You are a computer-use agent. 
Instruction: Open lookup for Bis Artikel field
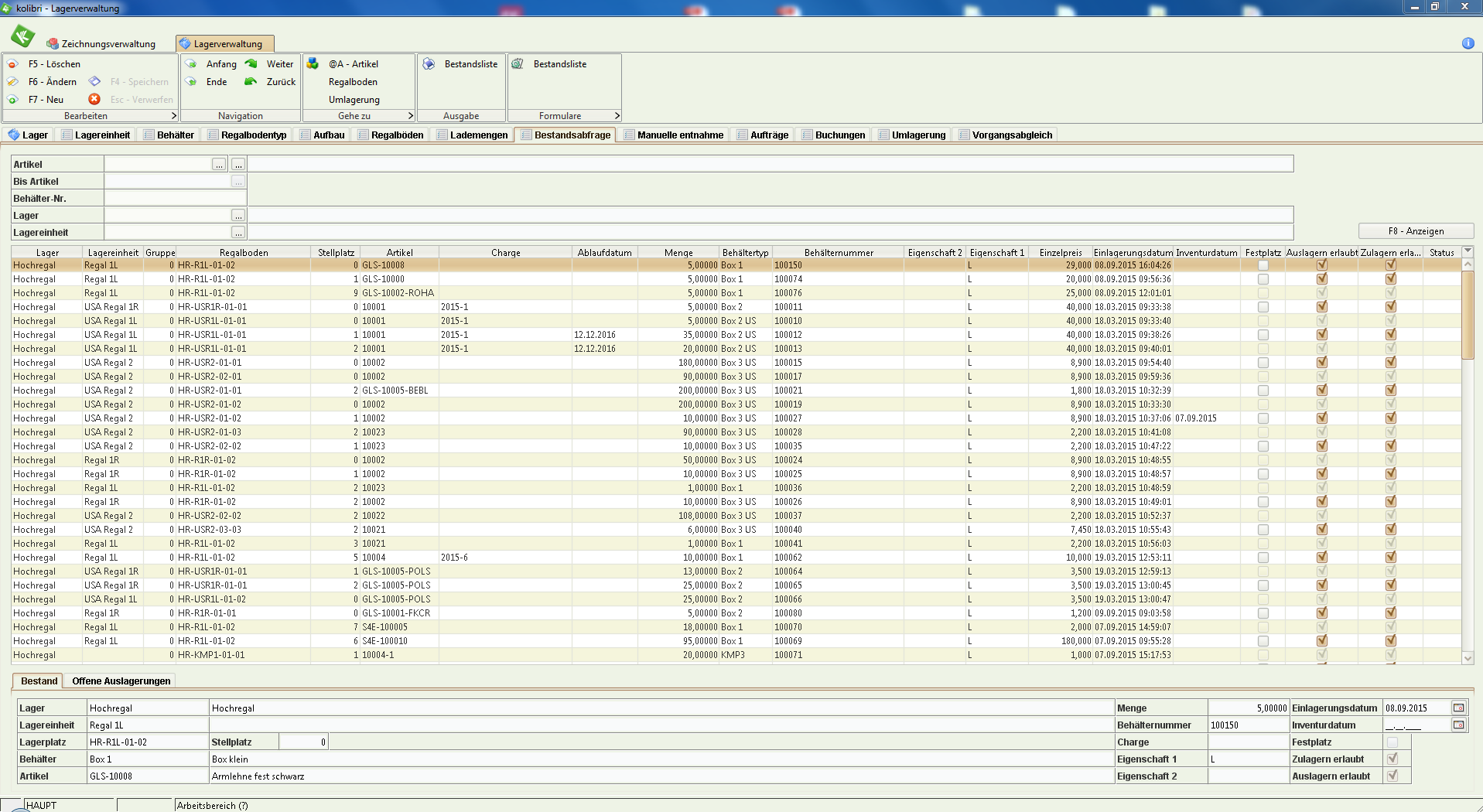pos(238,182)
